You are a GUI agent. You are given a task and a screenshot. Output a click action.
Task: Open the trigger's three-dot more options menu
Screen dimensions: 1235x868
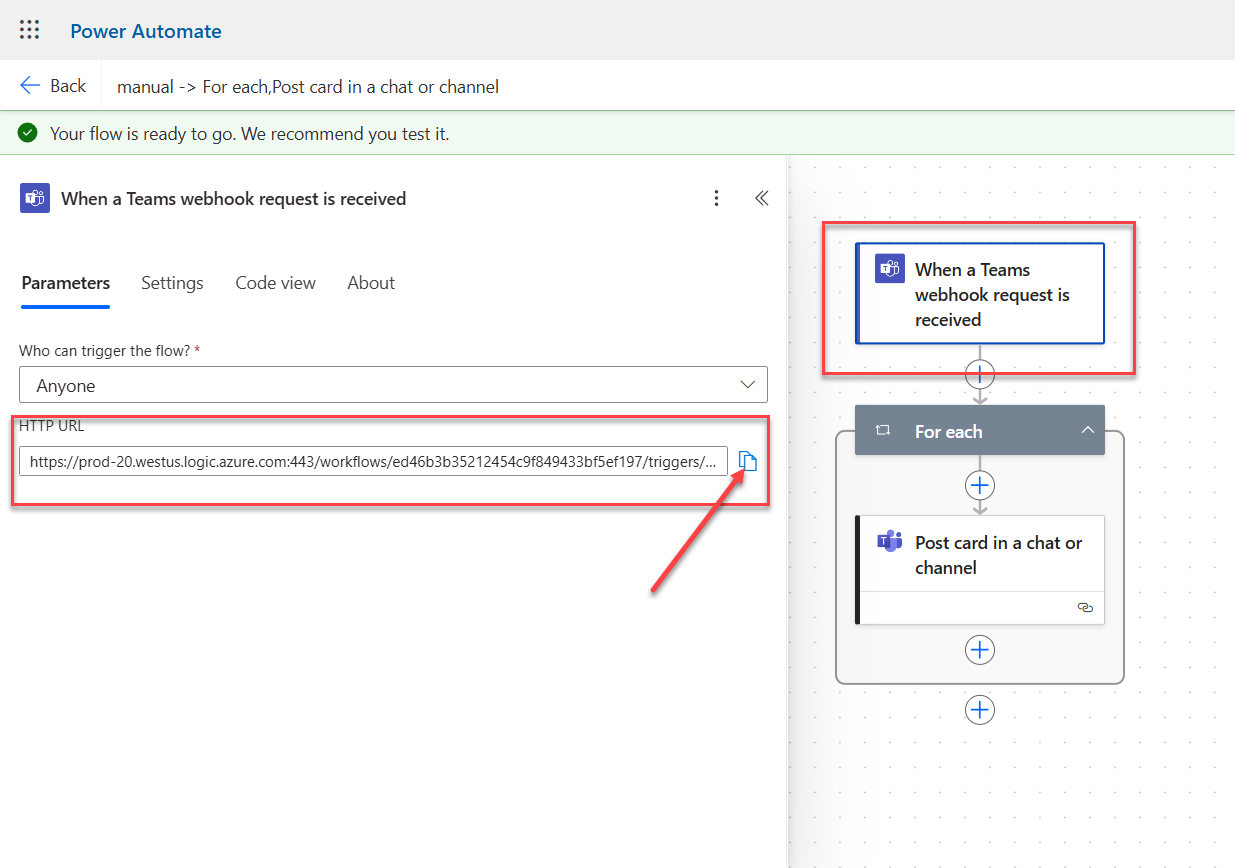coord(716,198)
